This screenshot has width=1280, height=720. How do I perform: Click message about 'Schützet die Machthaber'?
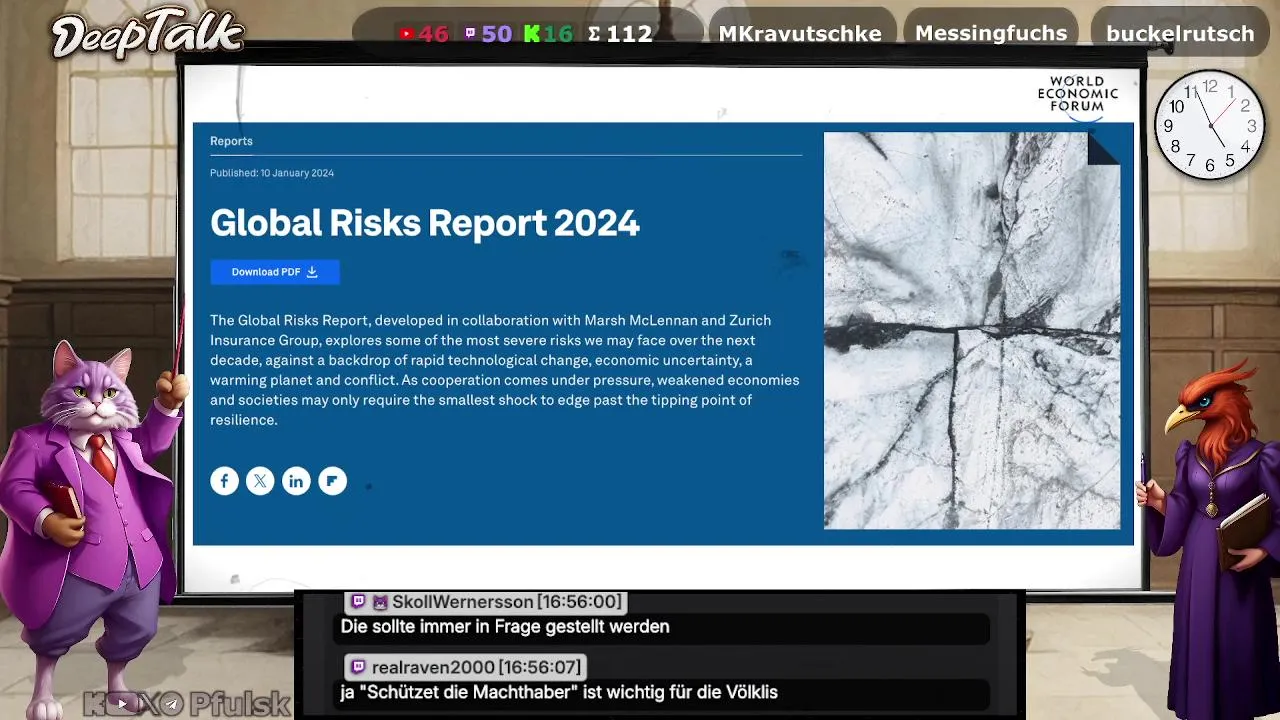pos(559,692)
